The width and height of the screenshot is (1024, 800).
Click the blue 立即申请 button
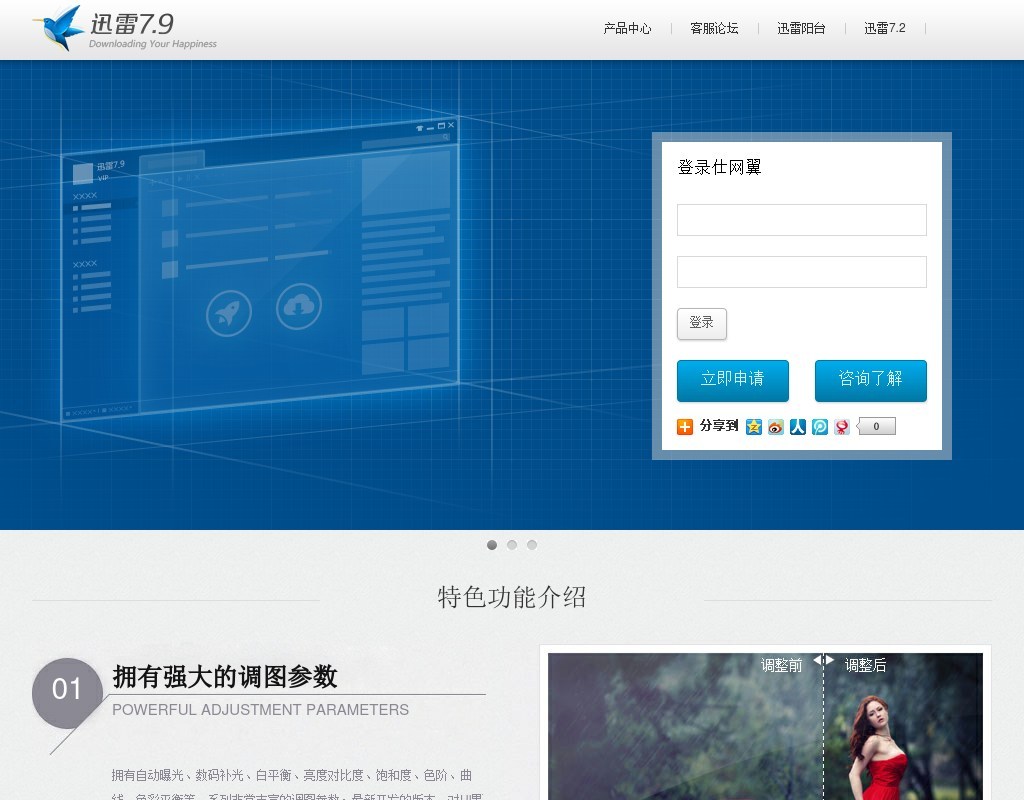(x=733, y=380)
